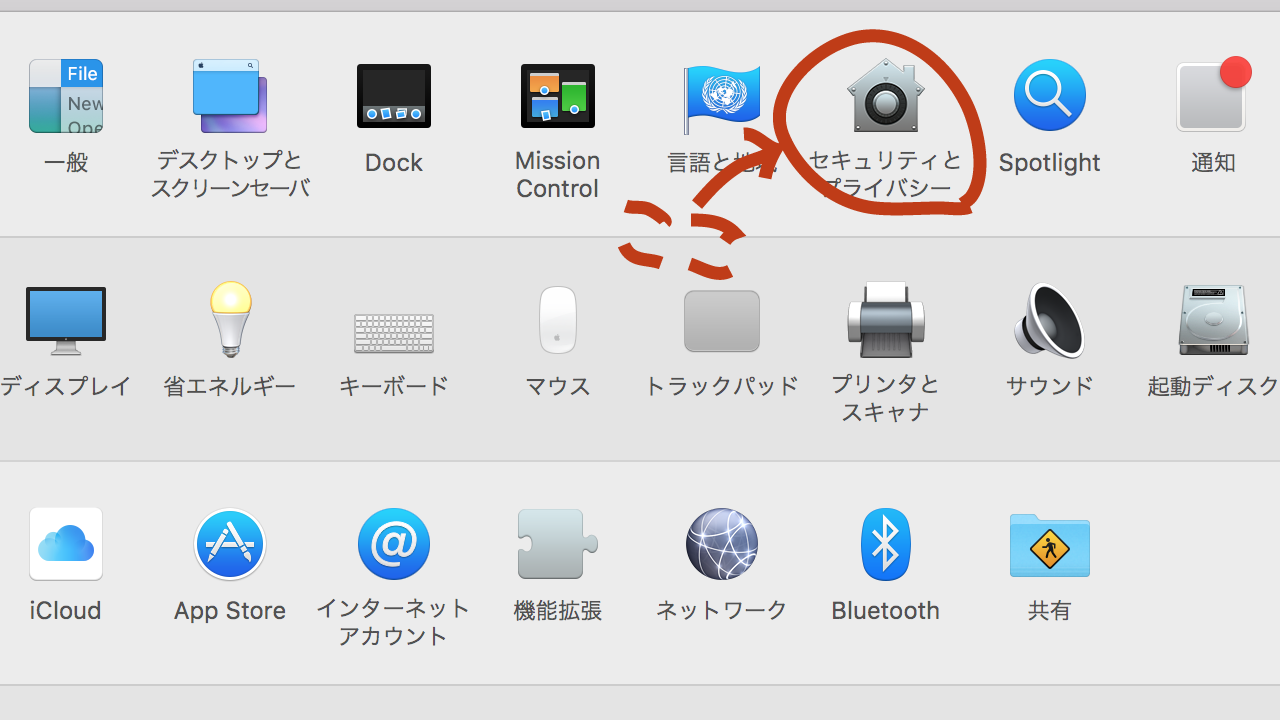This screenshot has height=720, width=1280.
Task: Open the Bluetooth preferences icon
Action: (886, 544)
